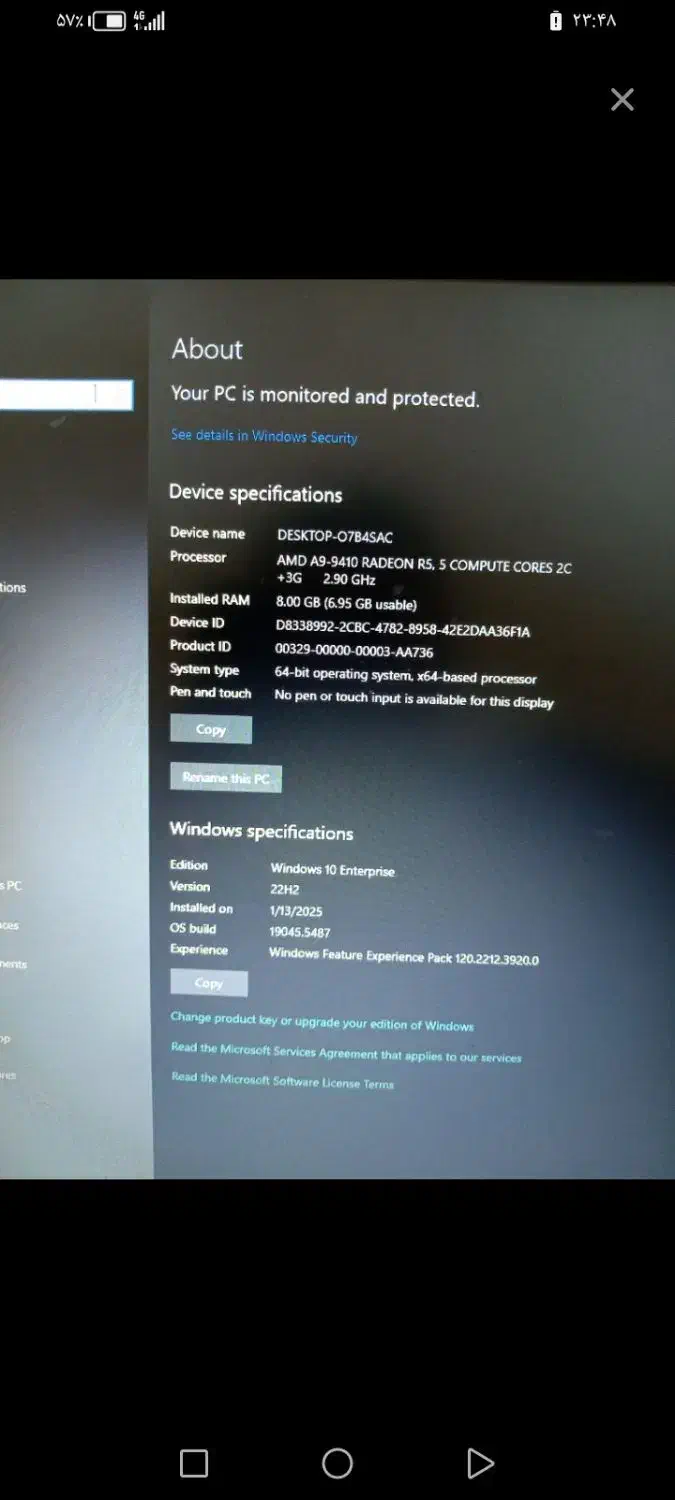Tap the Android recent apps square button

194,1464
